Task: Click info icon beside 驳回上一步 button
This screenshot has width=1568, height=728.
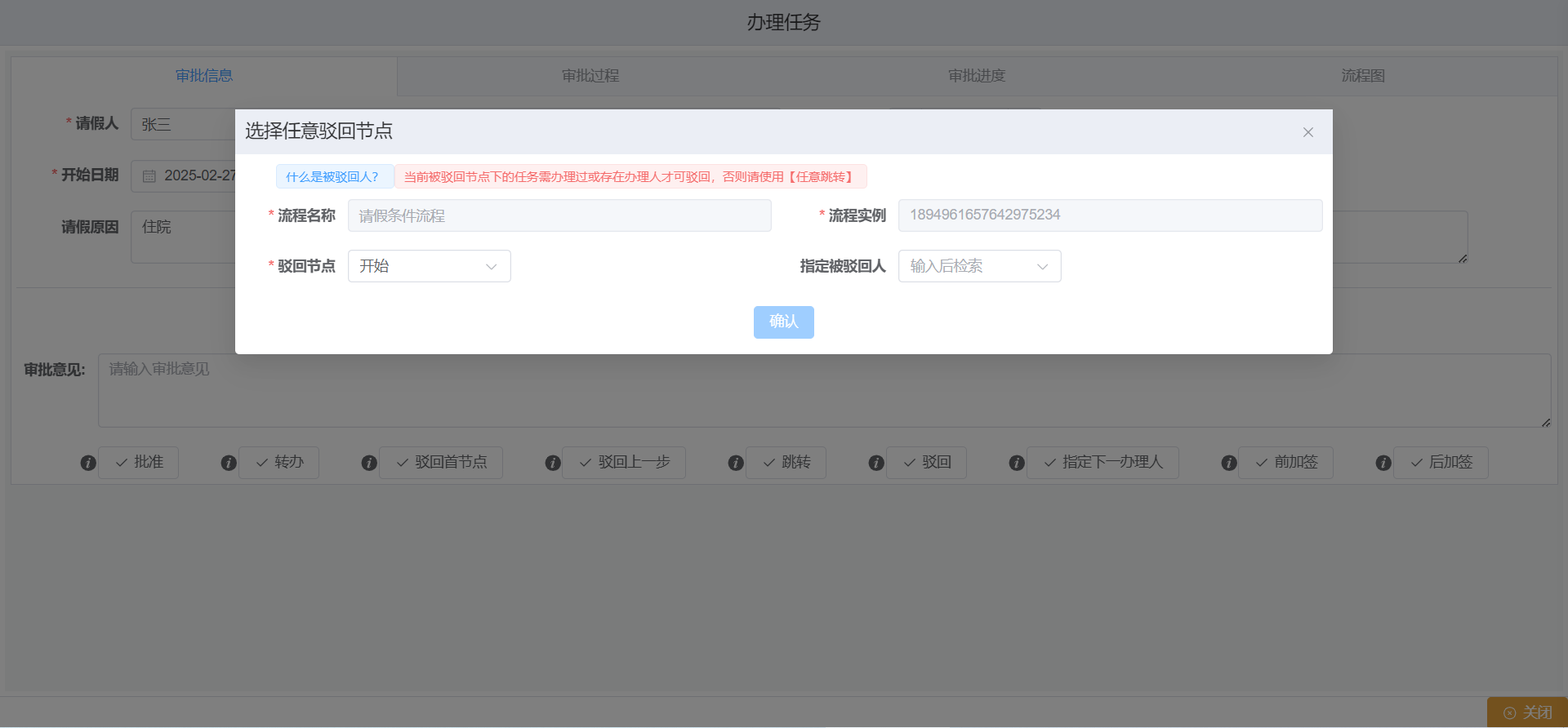Action: pos(553,463)
